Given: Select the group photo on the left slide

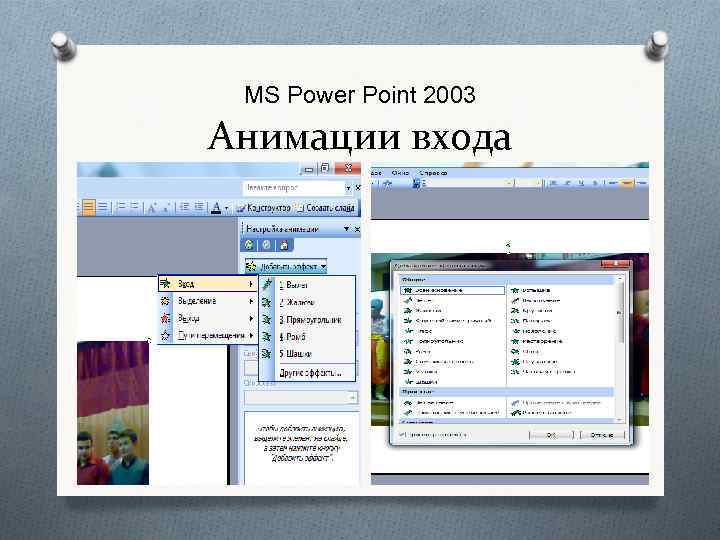Looking at the screenshot, I should tap(113, 412).
